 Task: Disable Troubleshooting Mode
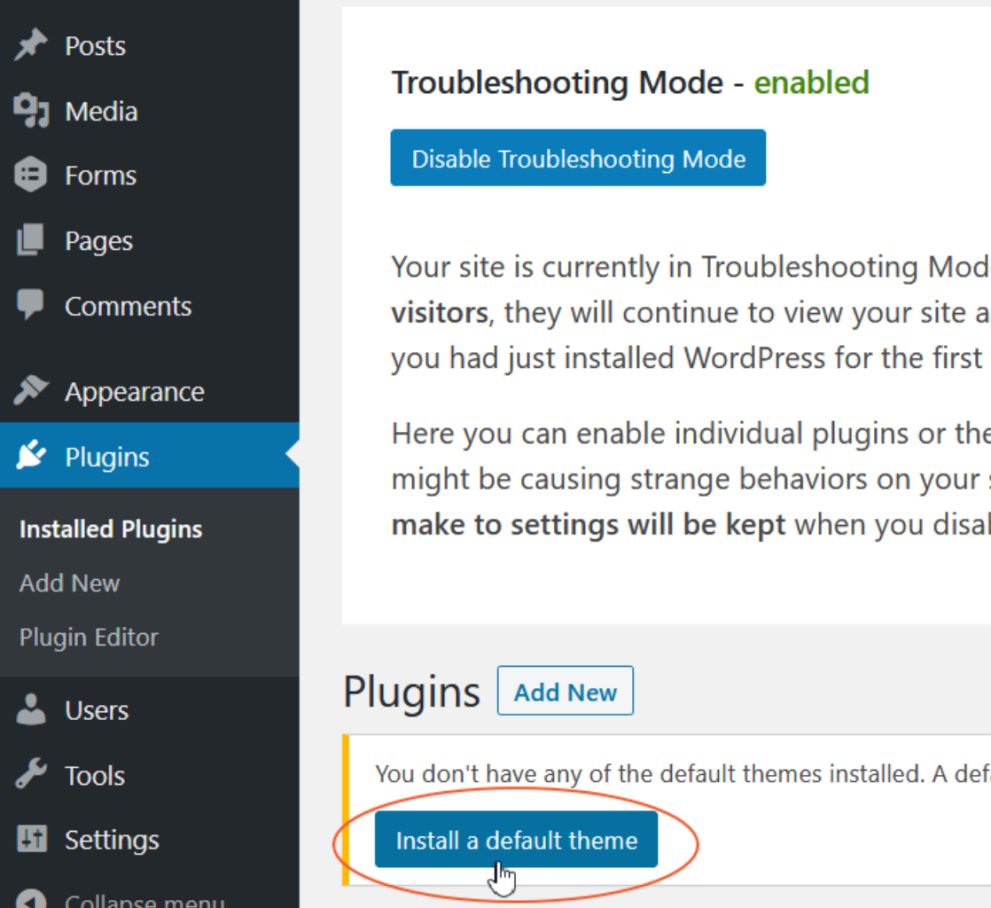578,158
